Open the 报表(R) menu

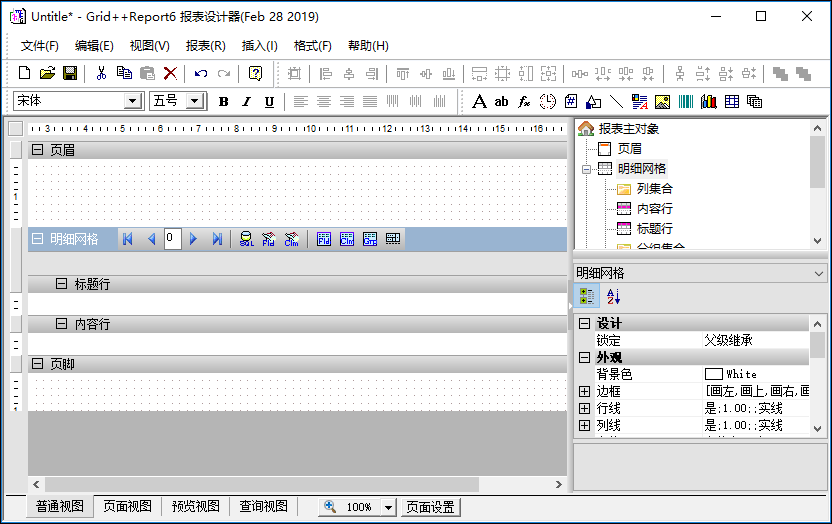click(206, 46)
